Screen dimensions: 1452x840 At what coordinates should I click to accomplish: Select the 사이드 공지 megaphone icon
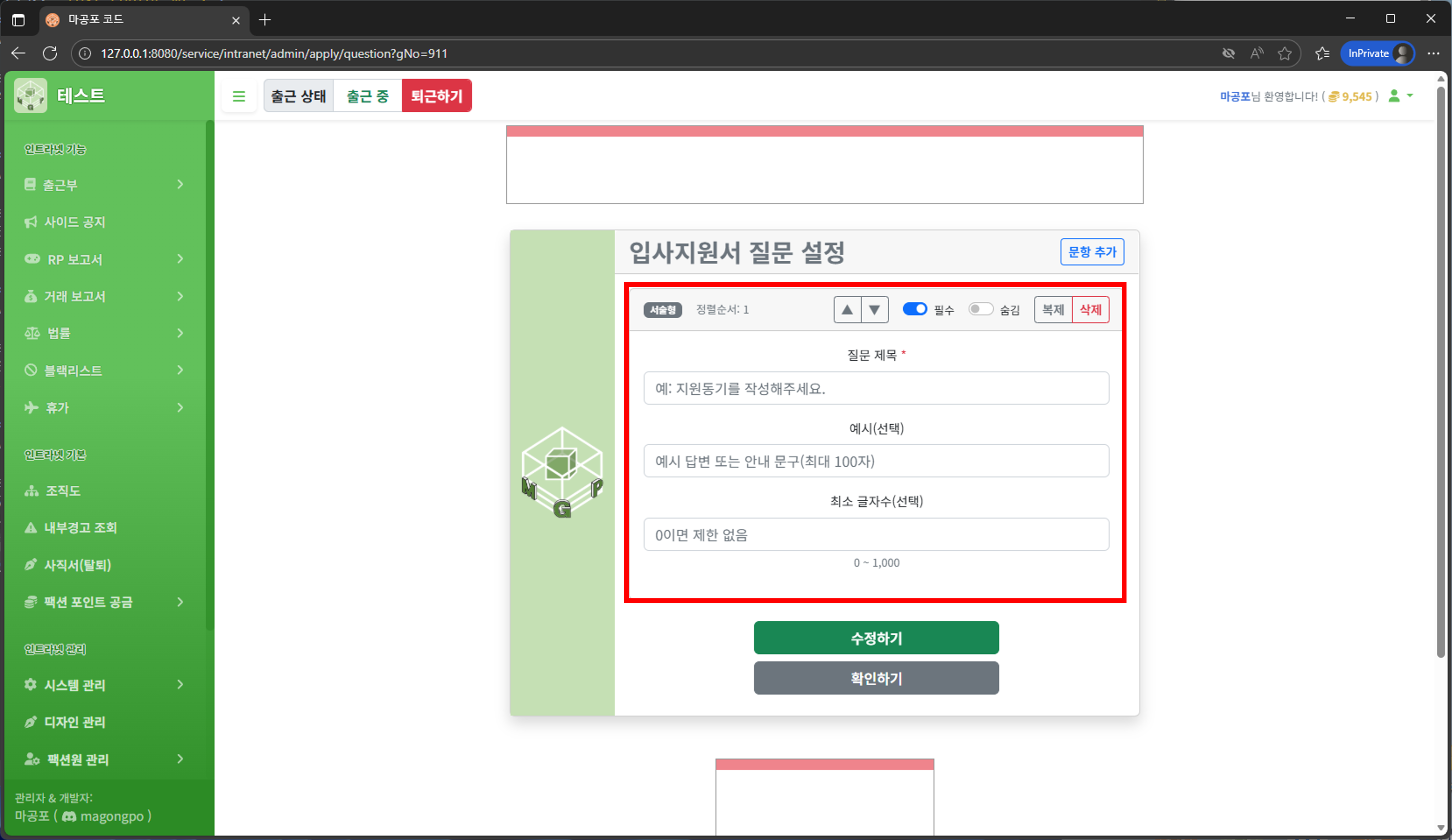pos(31,221)
